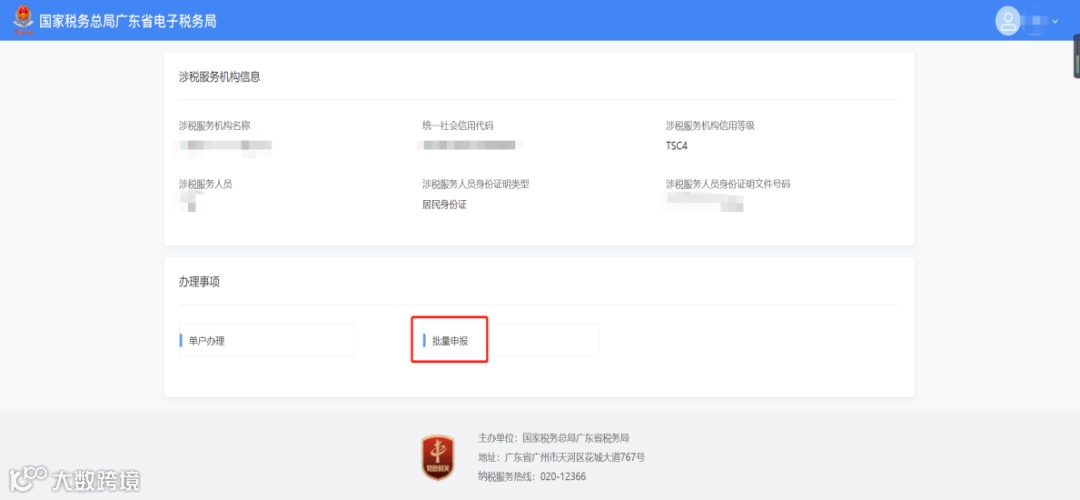Click the 主办单位 line in footer
Viewport: 1080px width, 500px height.
tap(553, 438)
